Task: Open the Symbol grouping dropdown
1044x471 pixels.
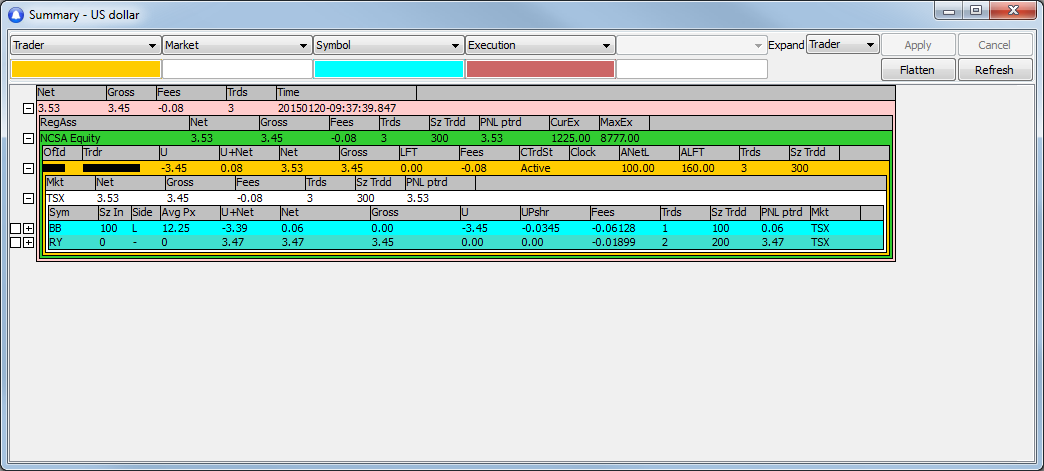Action: click(388, 45)
